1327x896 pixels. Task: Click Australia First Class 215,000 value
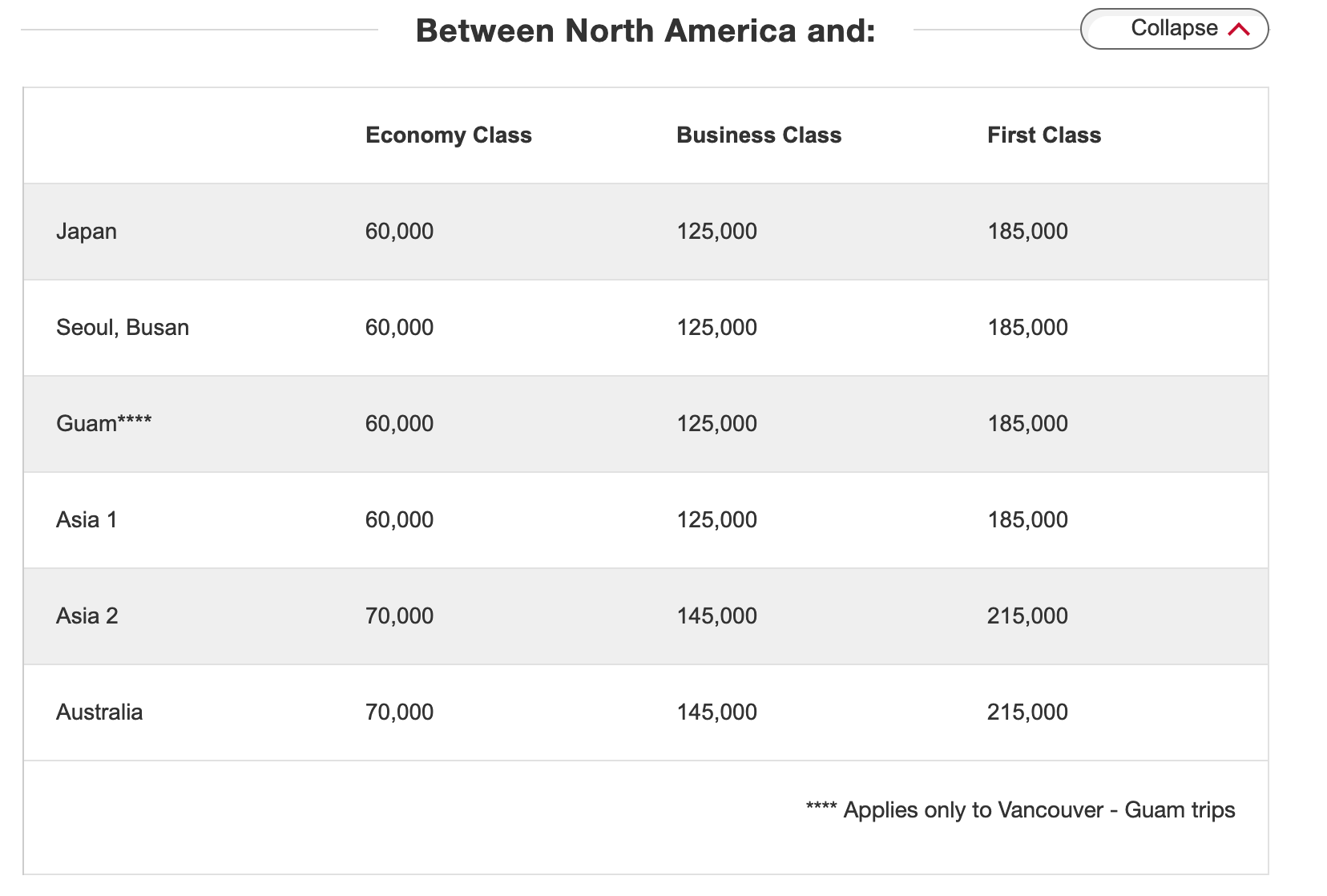1027,712
